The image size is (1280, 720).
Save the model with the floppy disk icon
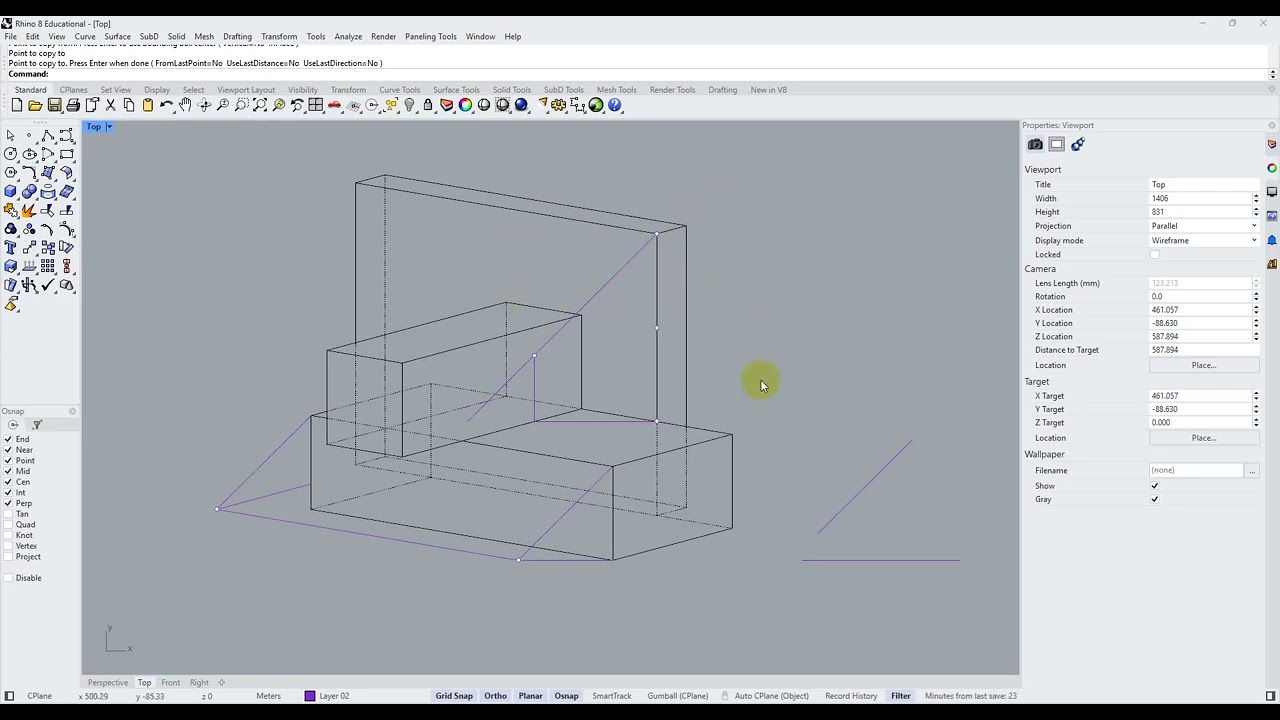pos(54,105)
